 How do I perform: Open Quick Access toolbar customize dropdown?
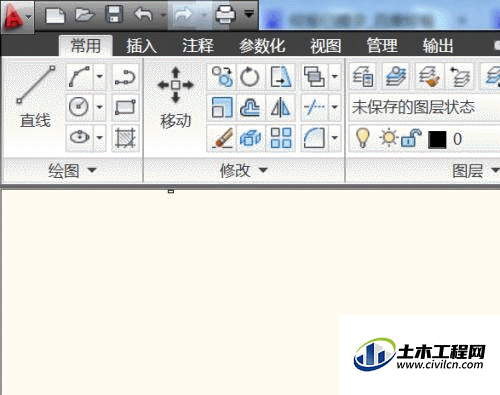pos(249,14)
